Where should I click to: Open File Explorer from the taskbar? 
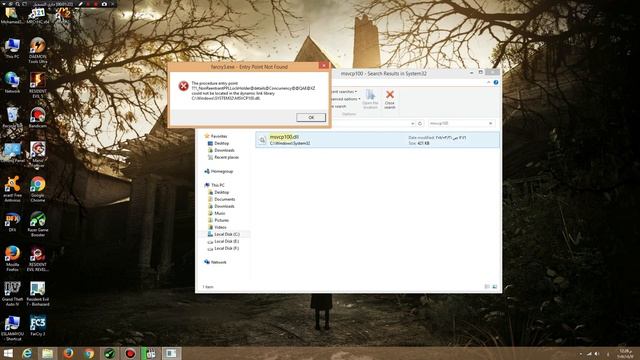click(x=47, y=353)
